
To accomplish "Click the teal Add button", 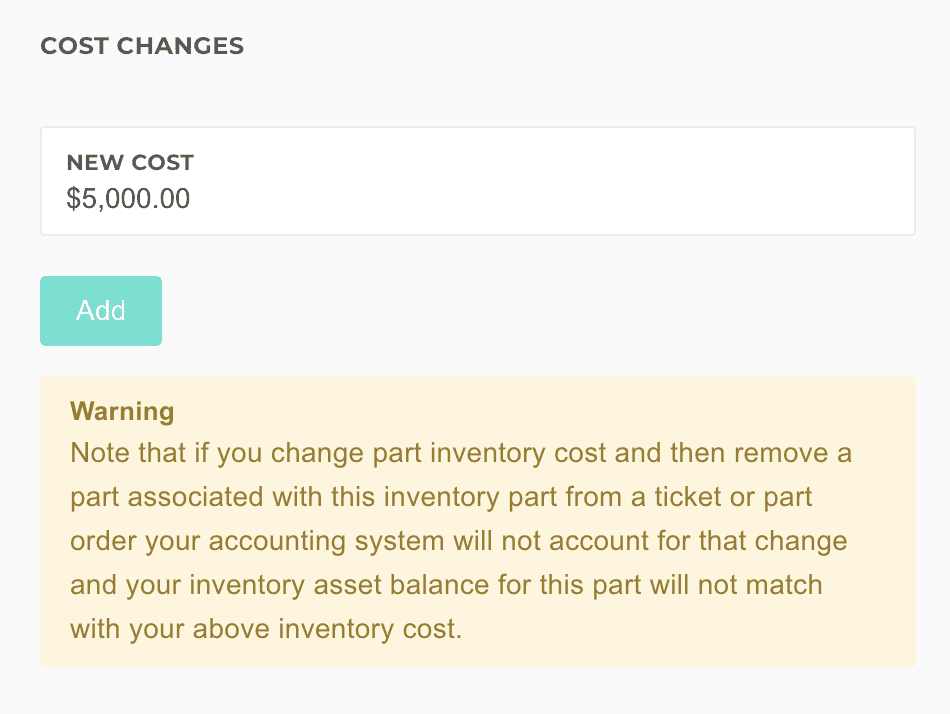I will click(101, 311).
